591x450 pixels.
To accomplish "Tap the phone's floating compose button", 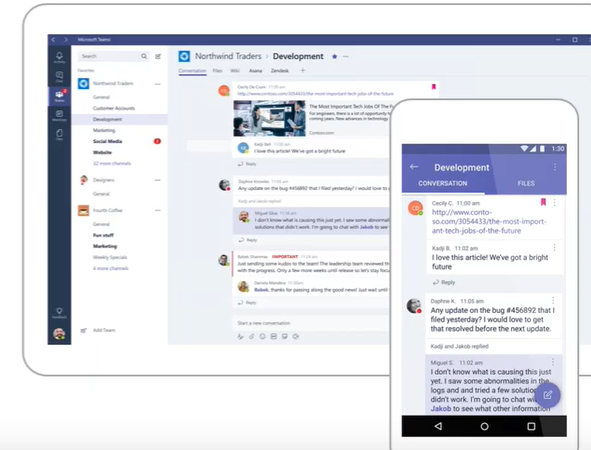I will (x=548, y=395).
